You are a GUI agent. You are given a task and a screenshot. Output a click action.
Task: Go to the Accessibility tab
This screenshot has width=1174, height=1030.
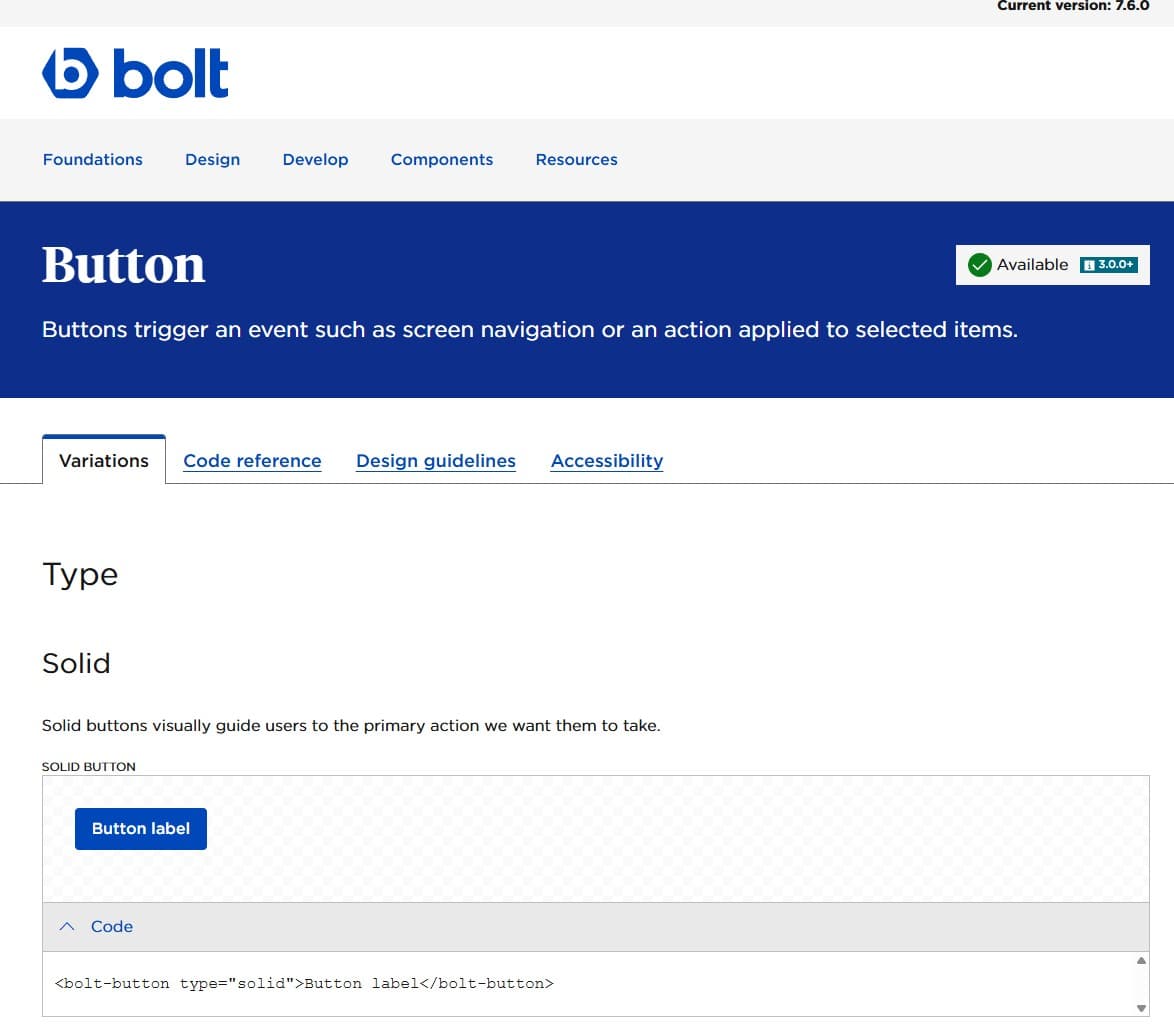pyautogui.click(x=606, y=461)
